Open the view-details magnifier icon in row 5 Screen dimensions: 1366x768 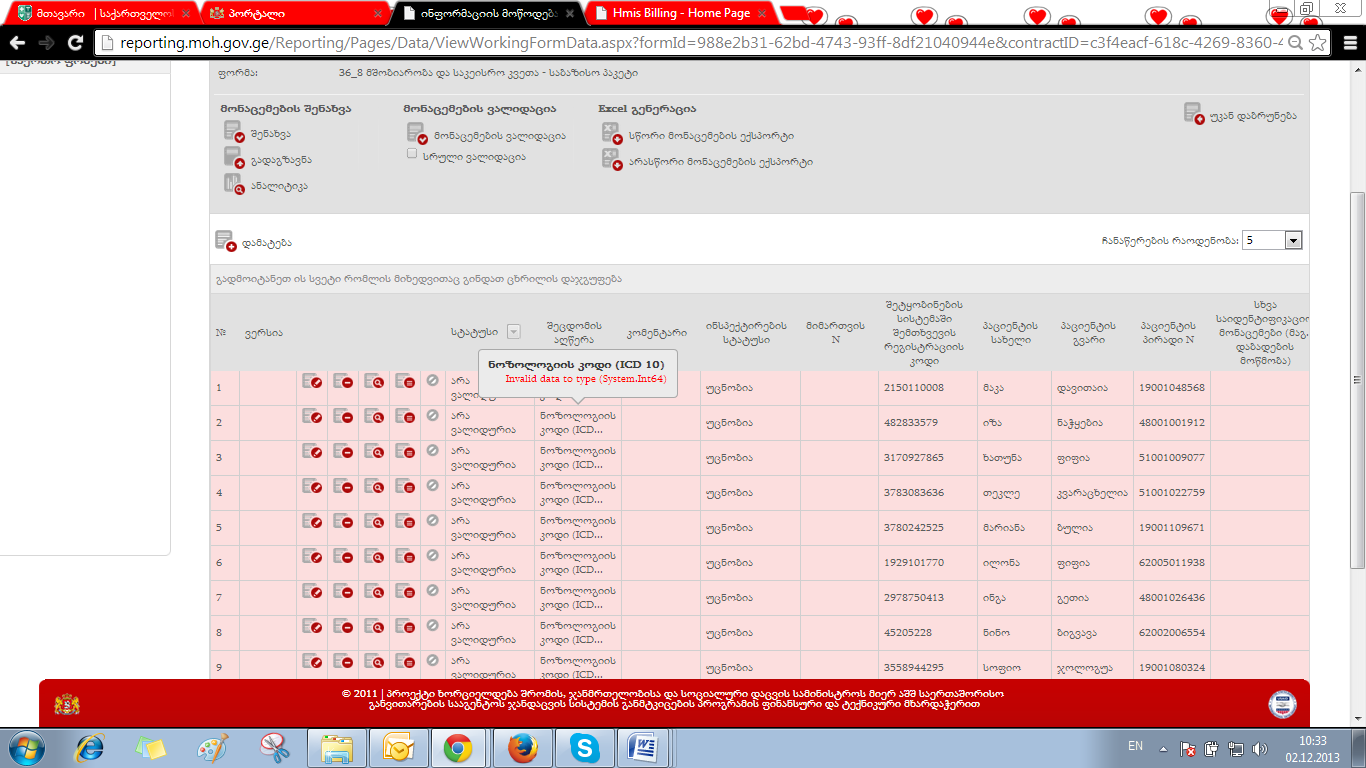374,526
